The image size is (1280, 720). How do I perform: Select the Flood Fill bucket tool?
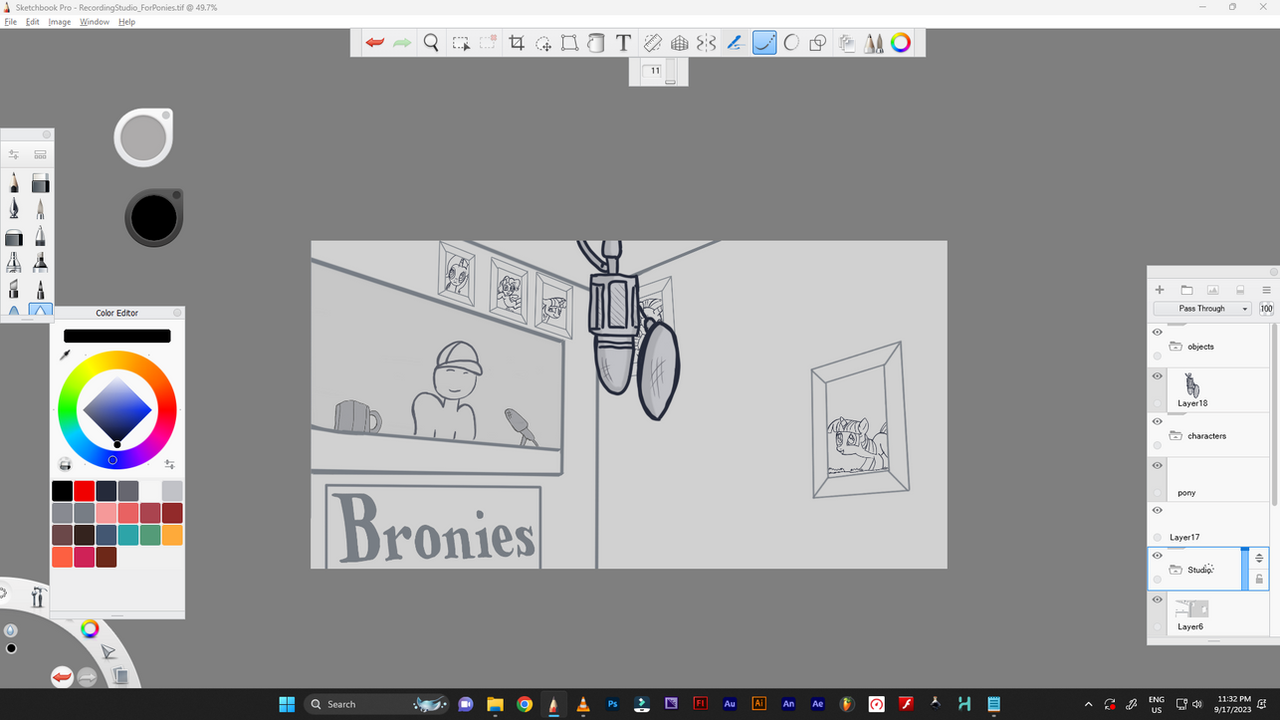click(x=596, y=43)
